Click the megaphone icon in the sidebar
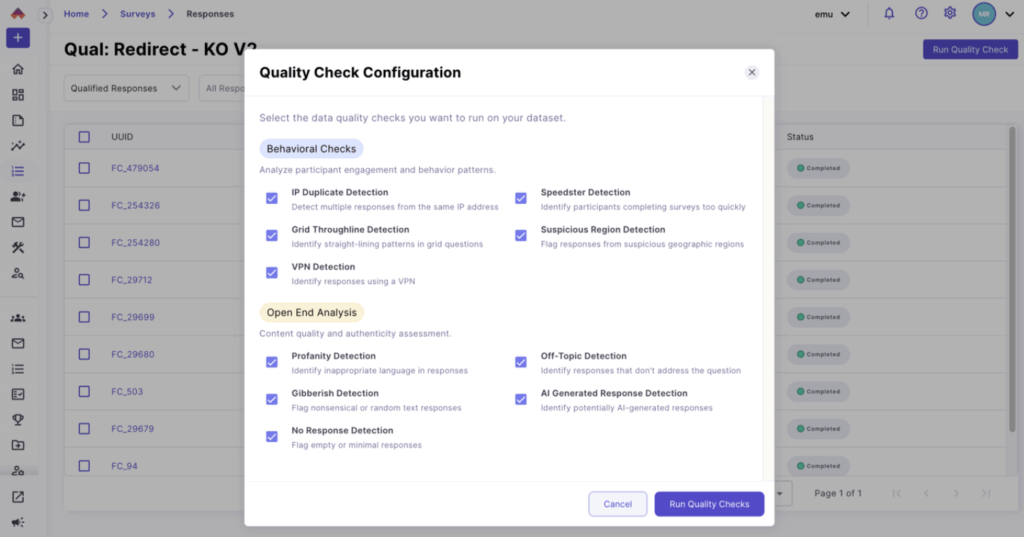1024x537 pixels. (18, 522)
